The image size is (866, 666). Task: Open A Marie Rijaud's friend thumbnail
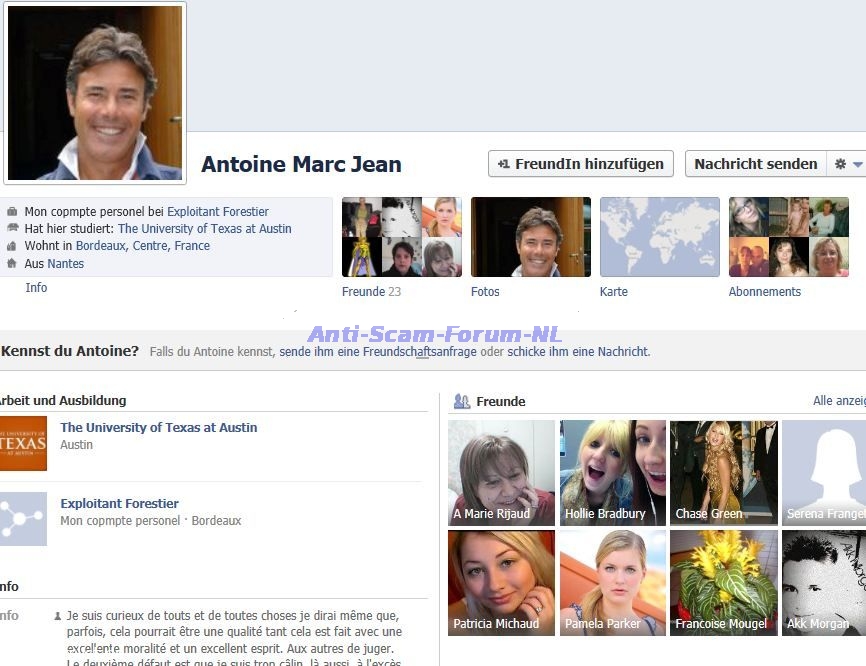click(501, 472)
